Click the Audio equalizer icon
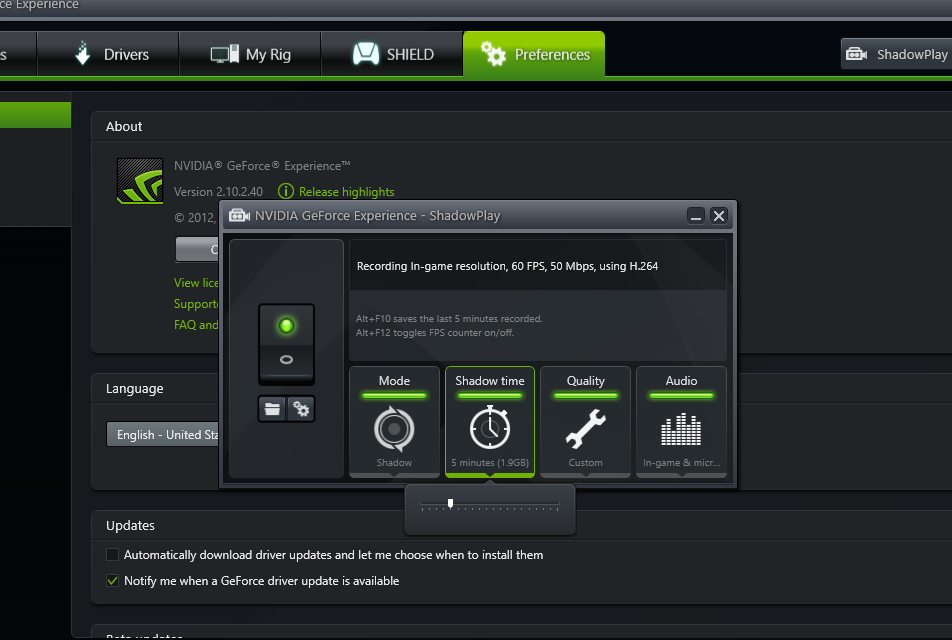The image size is (952, 640). [x=681, y=429]
